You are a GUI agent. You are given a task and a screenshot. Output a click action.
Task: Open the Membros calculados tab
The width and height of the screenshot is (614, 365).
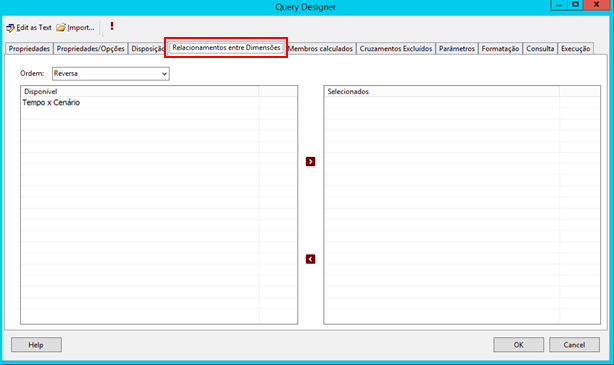coord(321,49)
